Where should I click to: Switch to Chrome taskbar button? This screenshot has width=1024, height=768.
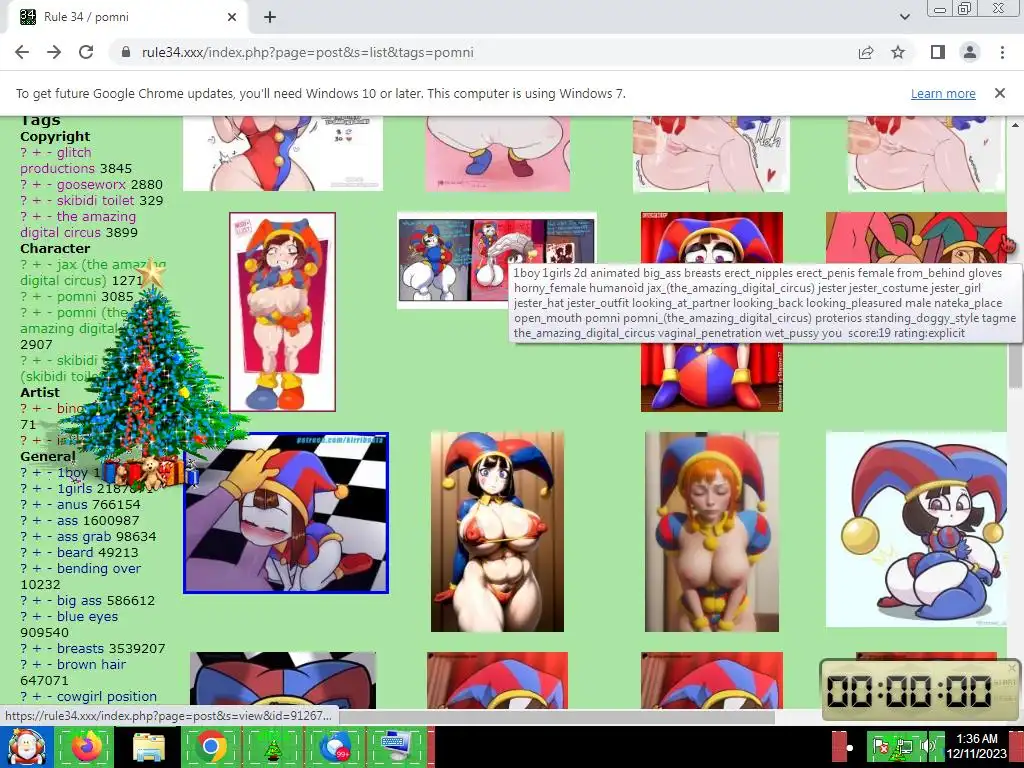click(211, 746)
